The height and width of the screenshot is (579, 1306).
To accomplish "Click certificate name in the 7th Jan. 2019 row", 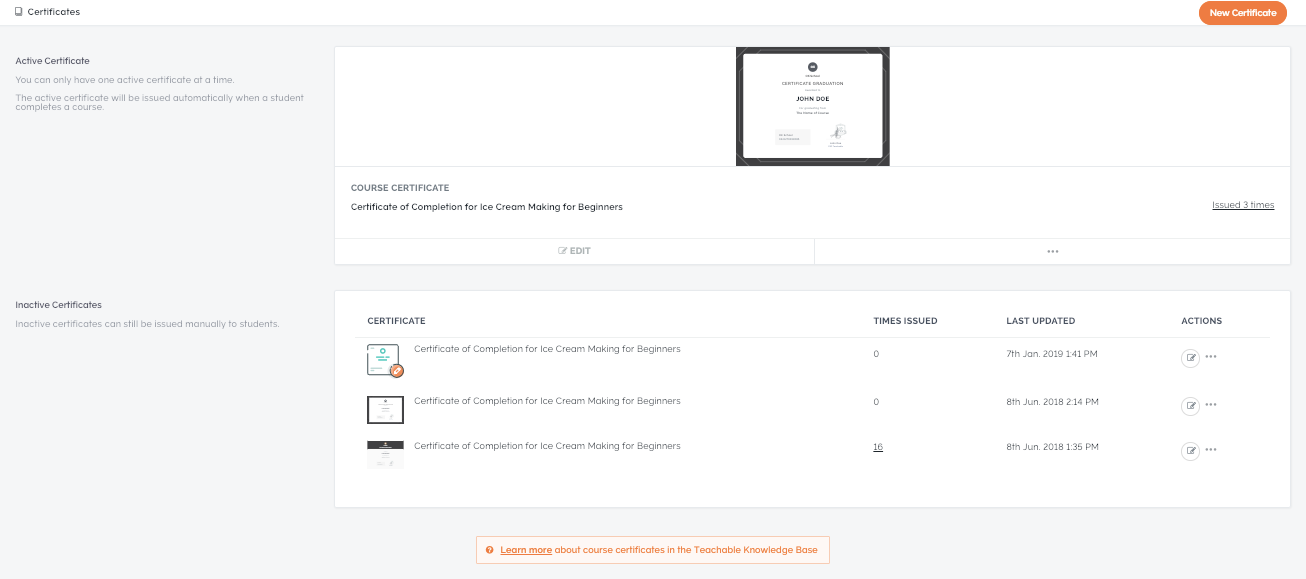I will pyautogui.click(x=547, y=349).
